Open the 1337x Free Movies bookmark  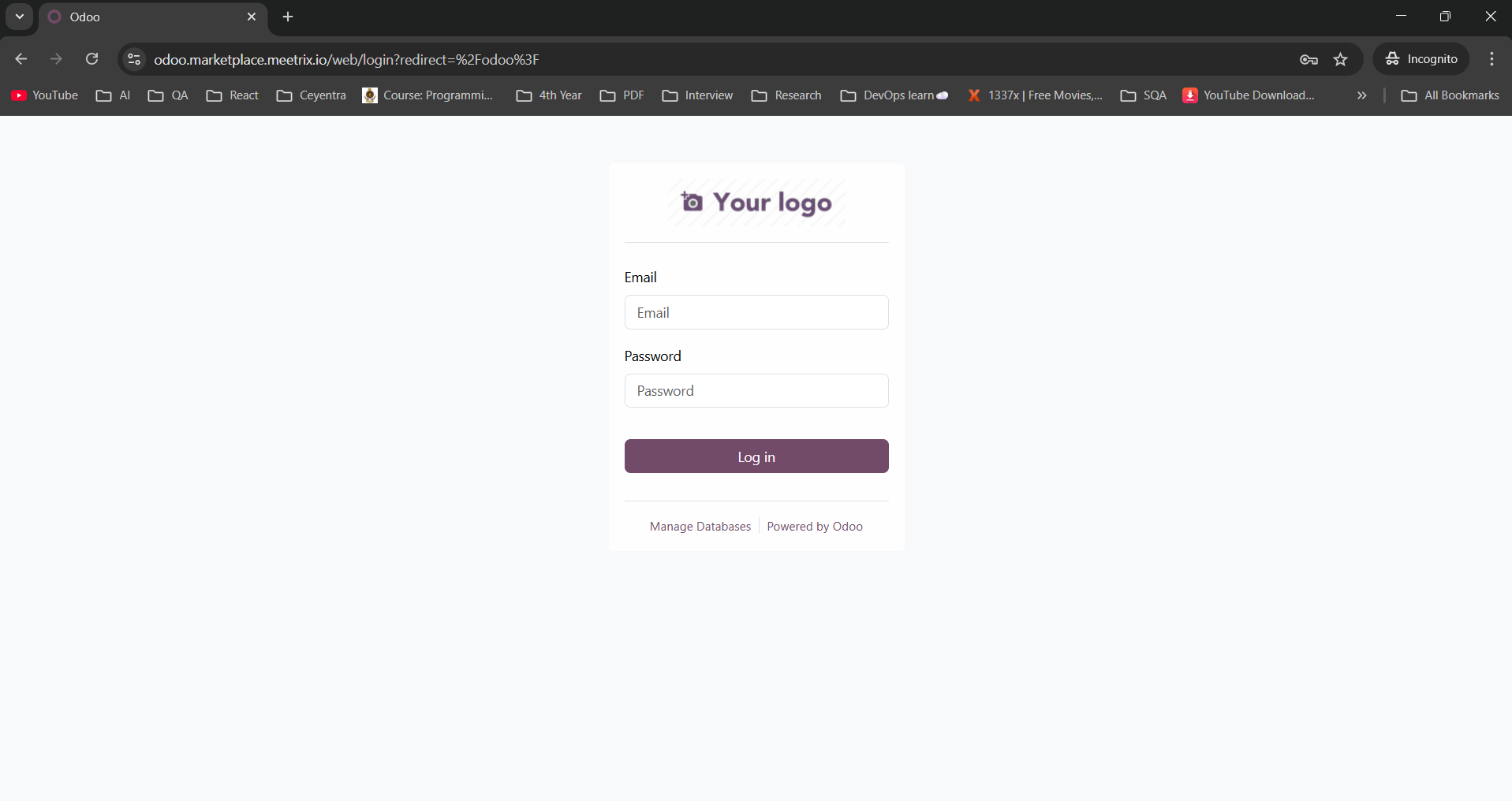tap(1035, 95)
